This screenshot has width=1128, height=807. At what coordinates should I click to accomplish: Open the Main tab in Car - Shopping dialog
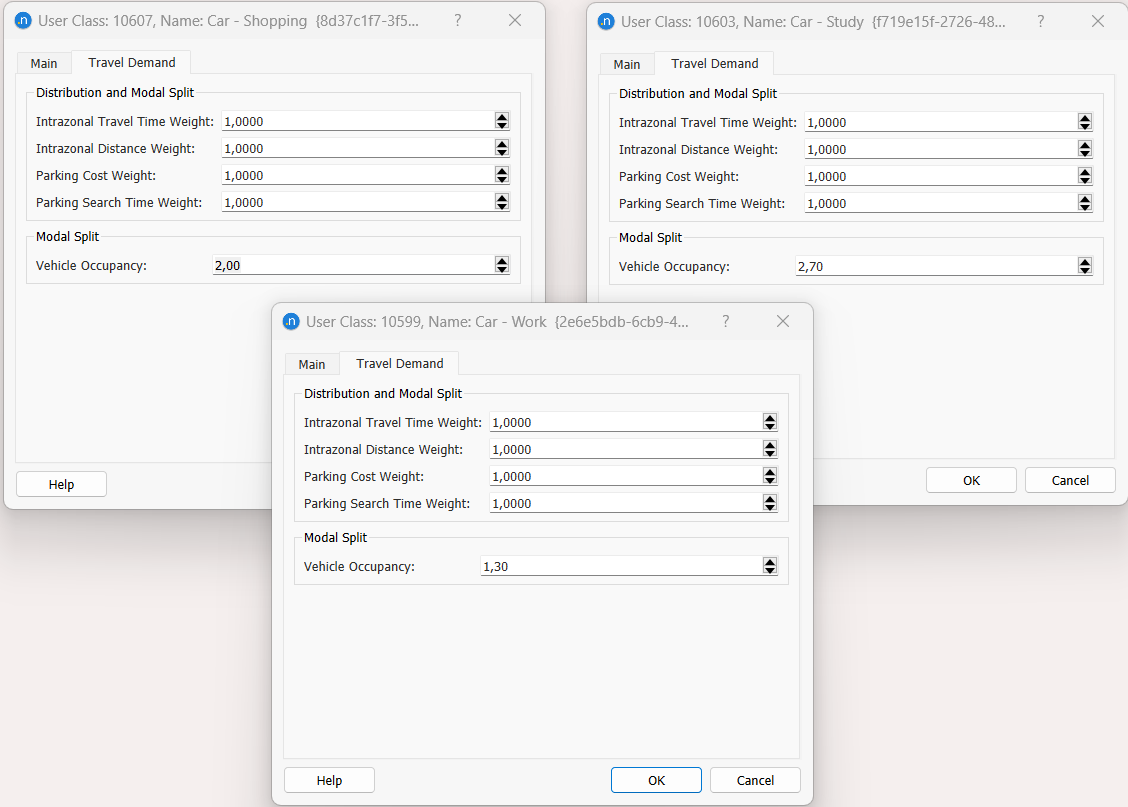[44, 63]
